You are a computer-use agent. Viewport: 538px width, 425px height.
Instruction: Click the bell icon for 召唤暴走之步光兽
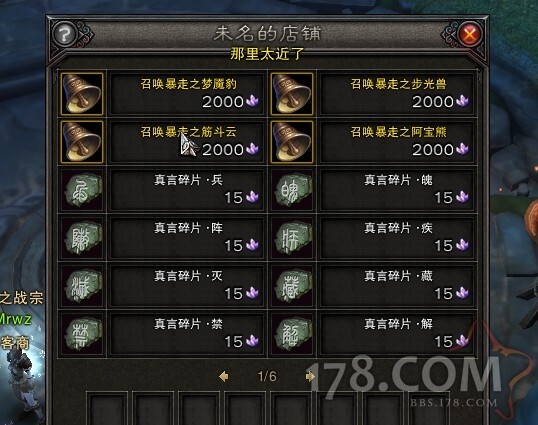[292, 94]
